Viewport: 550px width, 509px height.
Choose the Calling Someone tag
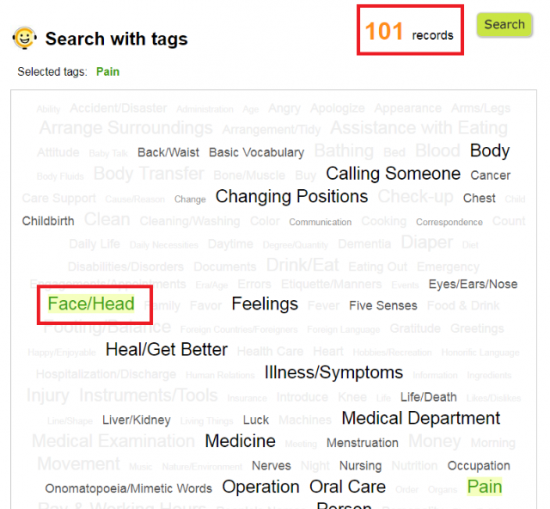[393, 174]
